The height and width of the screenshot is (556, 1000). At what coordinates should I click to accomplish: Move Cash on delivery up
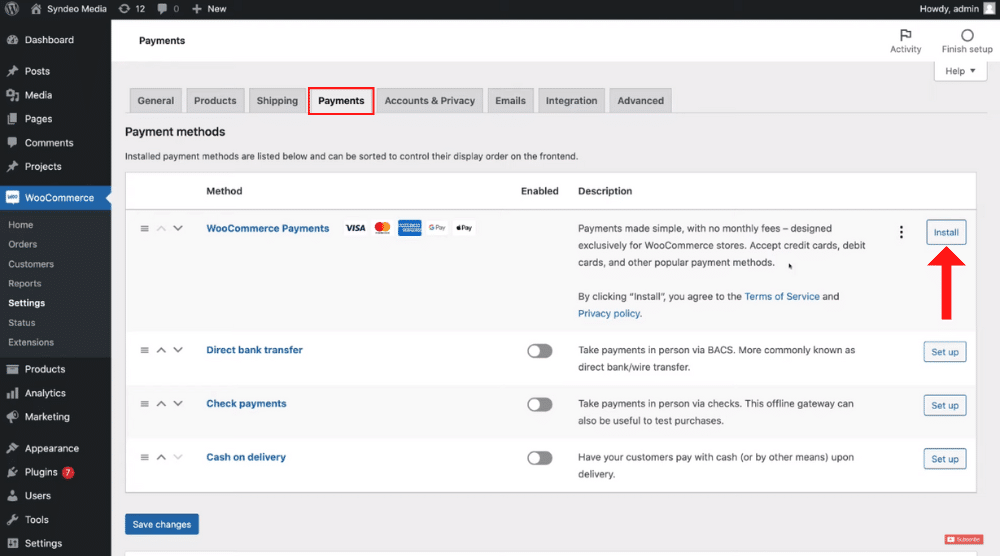tap(161, 457)
